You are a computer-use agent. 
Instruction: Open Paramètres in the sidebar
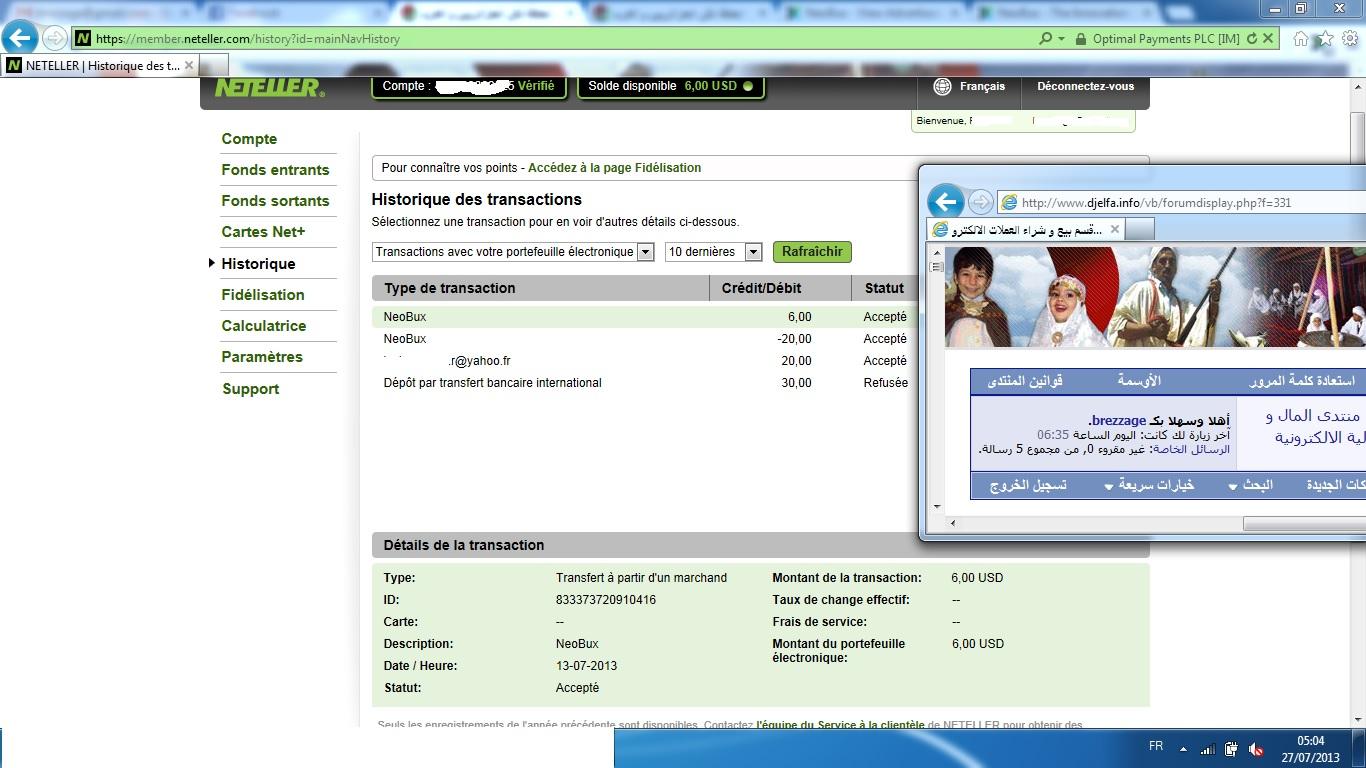tap(262, 357)
